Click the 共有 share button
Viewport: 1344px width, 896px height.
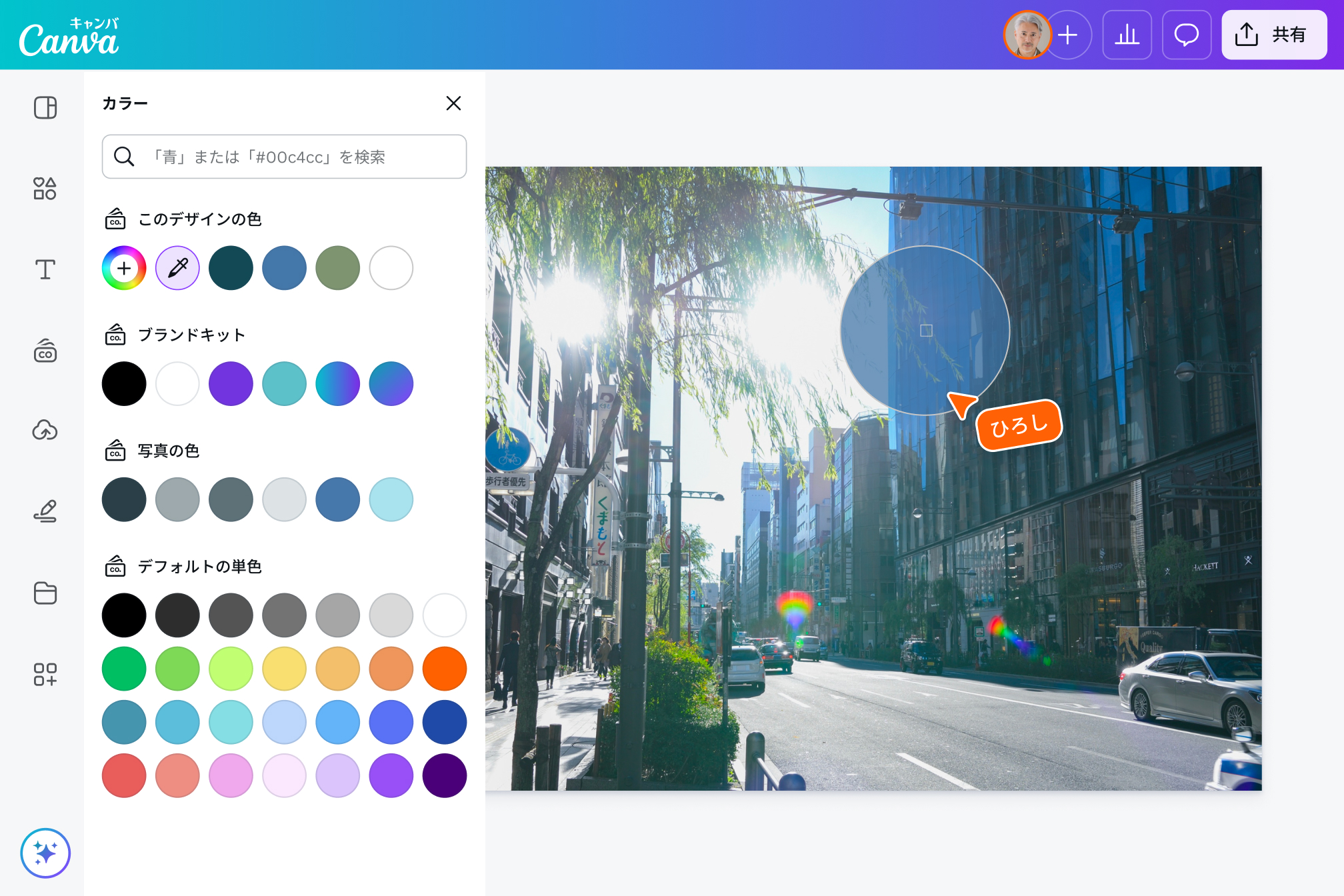point(1274,35)
